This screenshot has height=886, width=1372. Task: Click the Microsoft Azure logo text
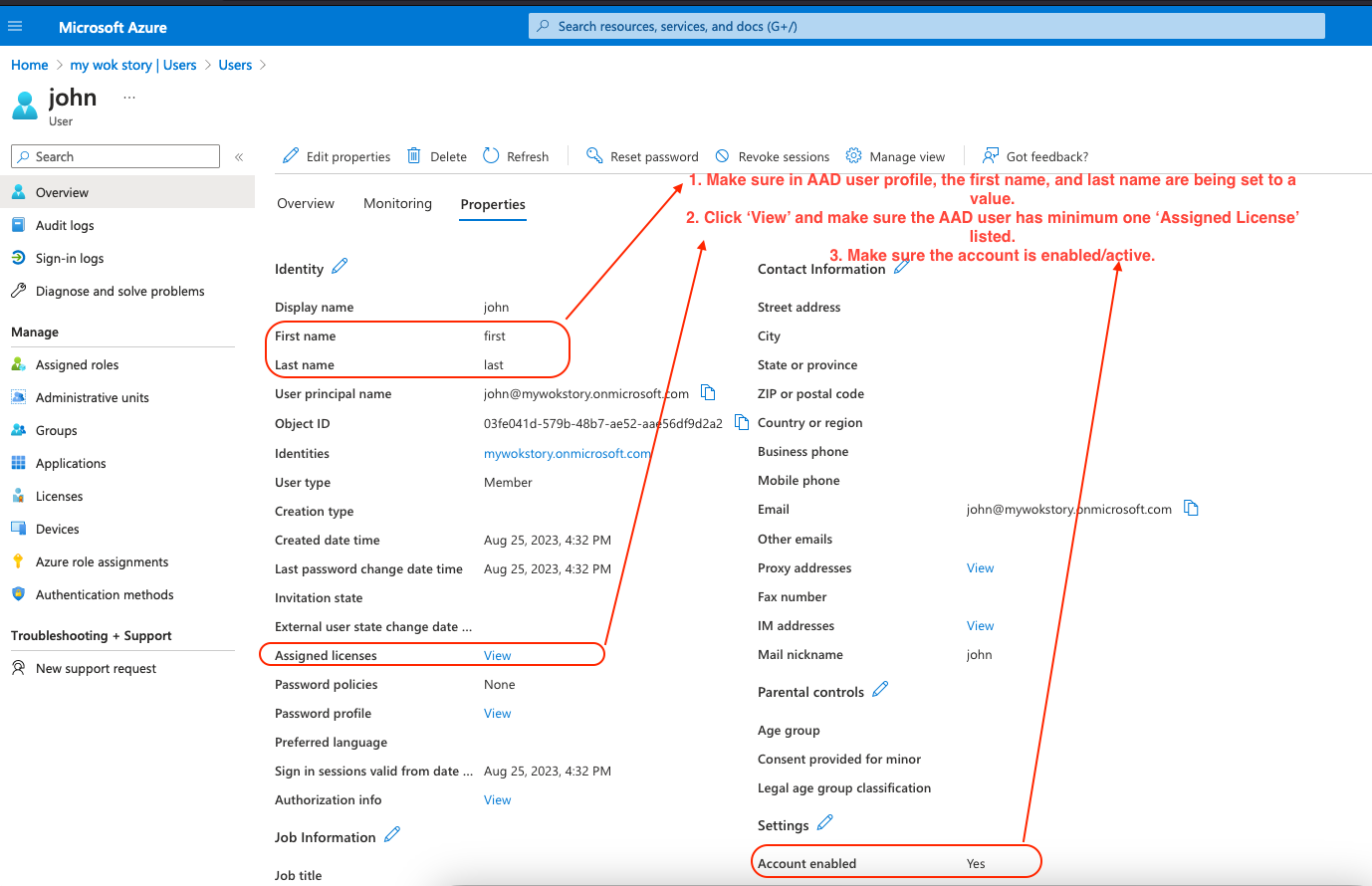click(113, 27)
